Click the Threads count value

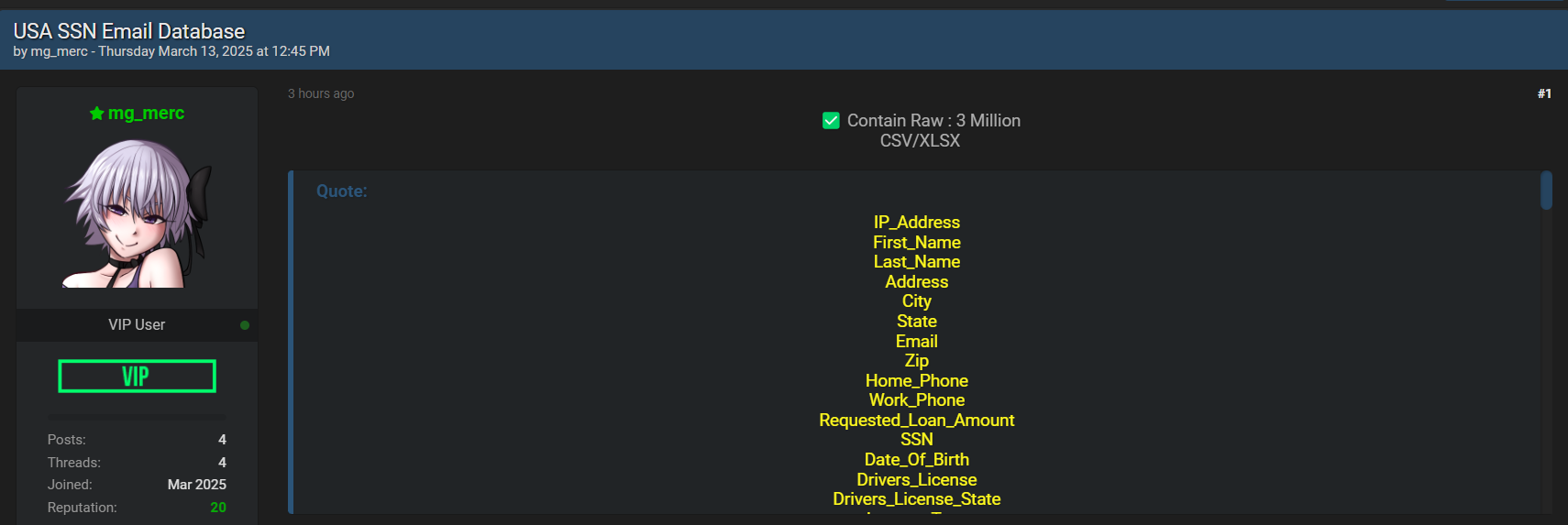coord(222,463)
